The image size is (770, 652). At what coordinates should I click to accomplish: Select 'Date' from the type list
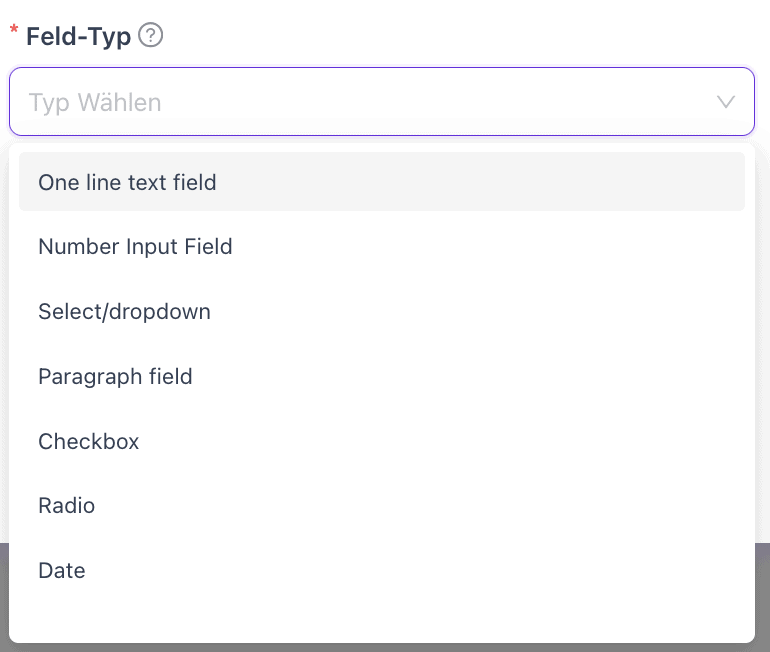coord(62,570)
